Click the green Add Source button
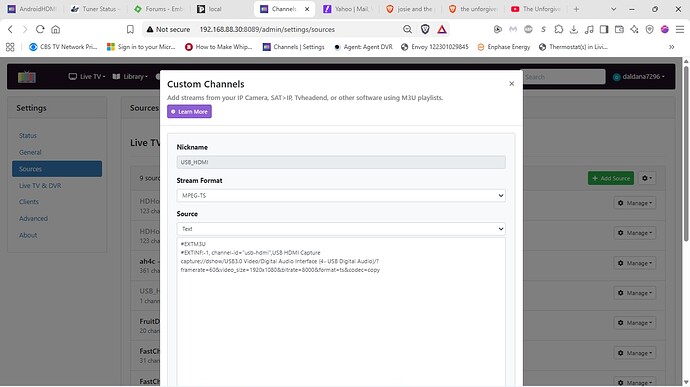This screenshot has height=387, width=690. [611, 178]
